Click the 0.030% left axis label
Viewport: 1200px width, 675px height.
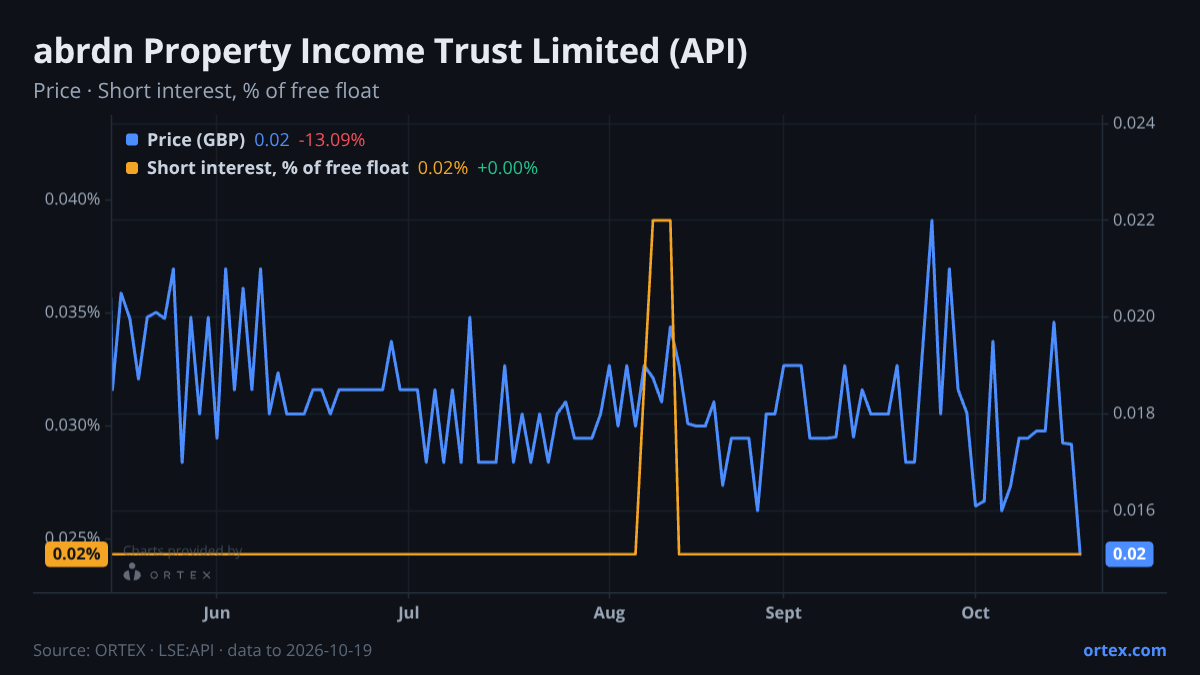(73, 425)
